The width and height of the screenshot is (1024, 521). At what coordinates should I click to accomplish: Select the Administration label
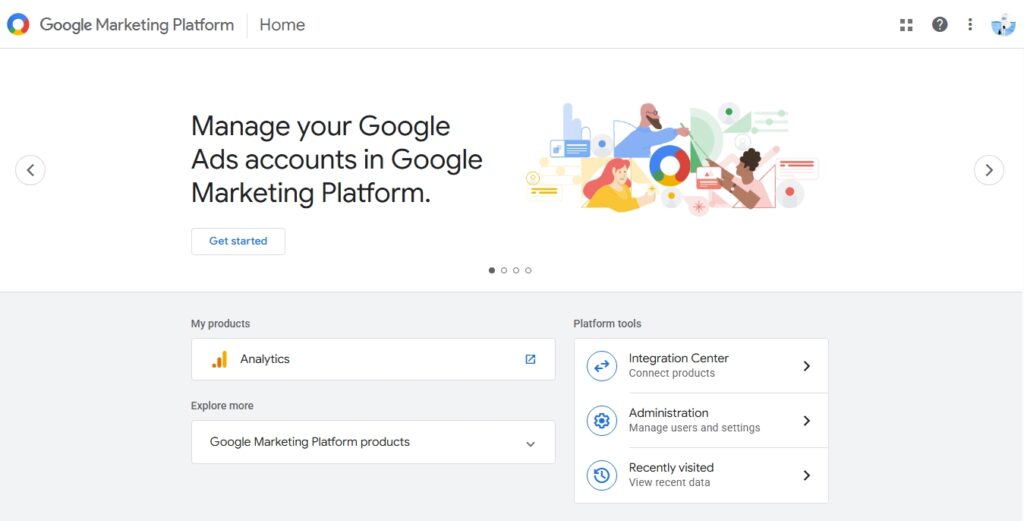click(x=668, y=413)
